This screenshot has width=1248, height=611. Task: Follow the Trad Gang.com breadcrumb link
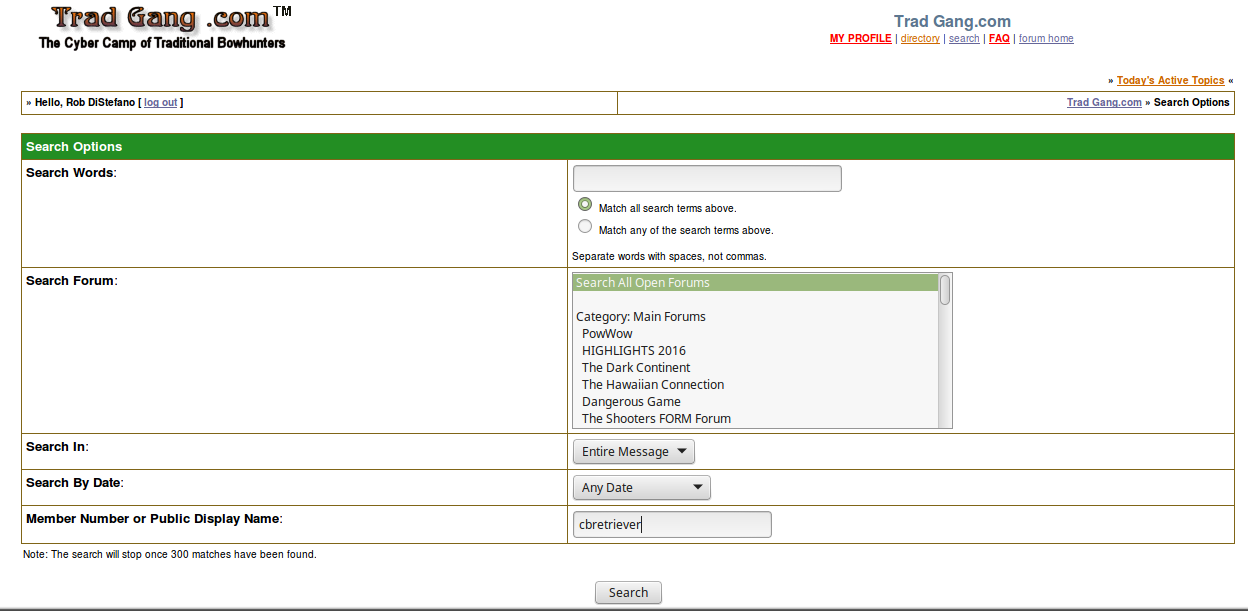pyautogui.click(x=1104, y=103)
